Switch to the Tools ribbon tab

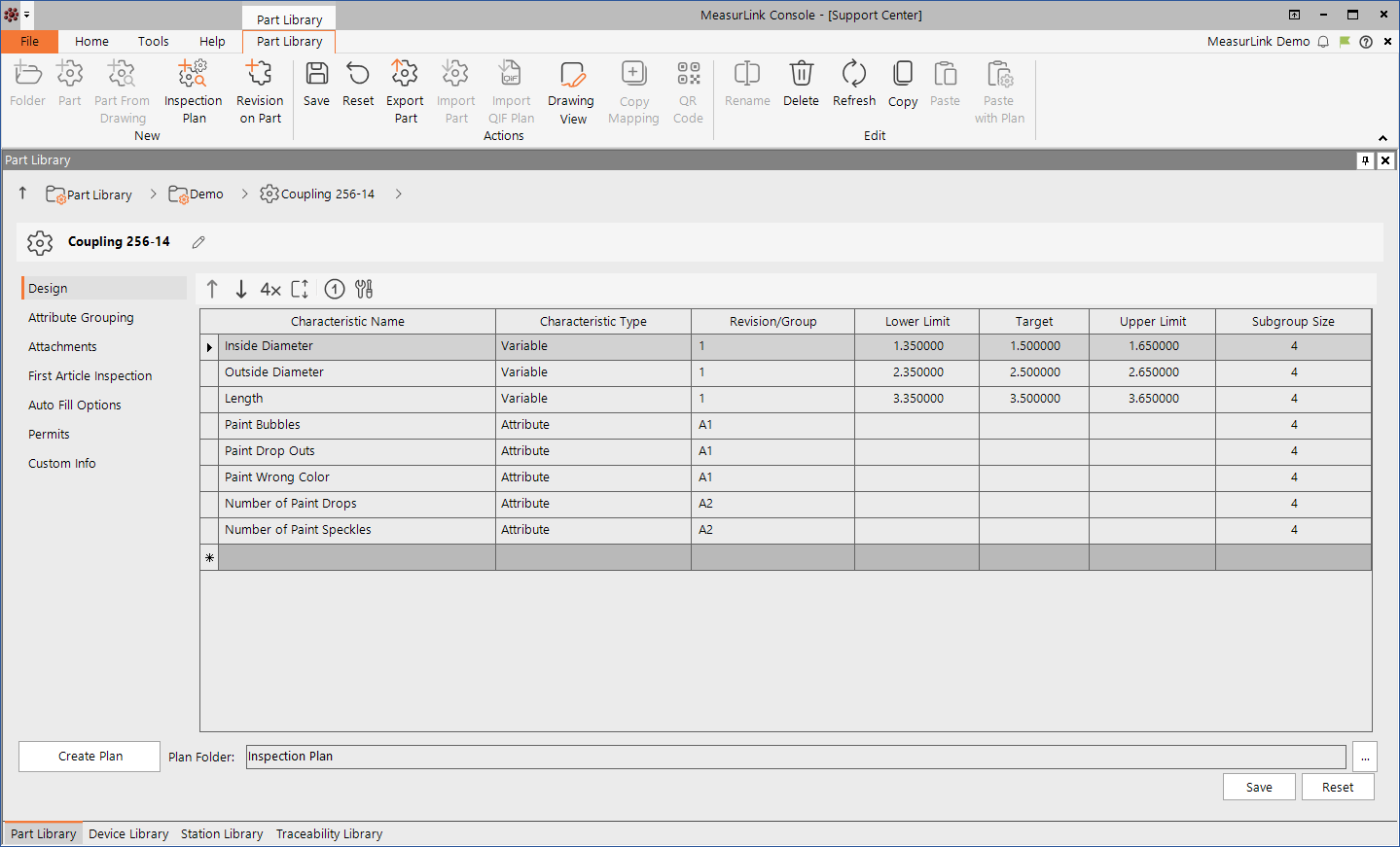pyautogui.click(x=153, y=41)
